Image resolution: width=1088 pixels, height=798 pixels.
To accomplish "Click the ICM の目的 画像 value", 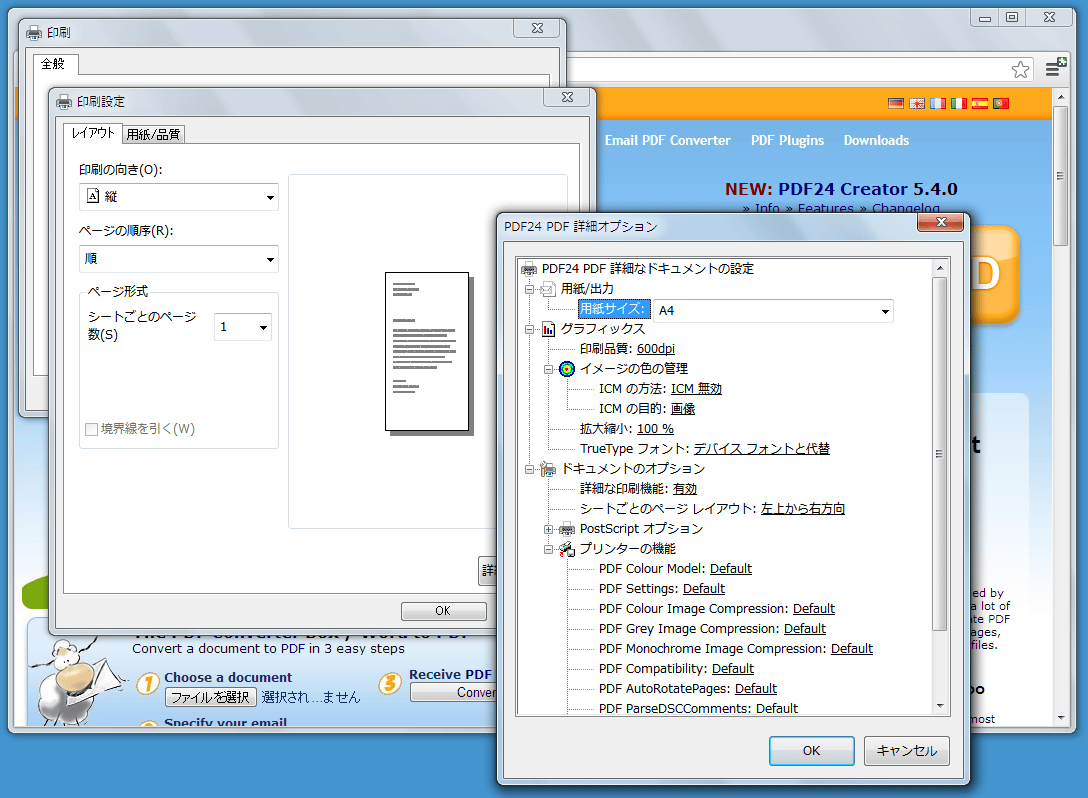I will pyautogui.click(x=683, y=409).
